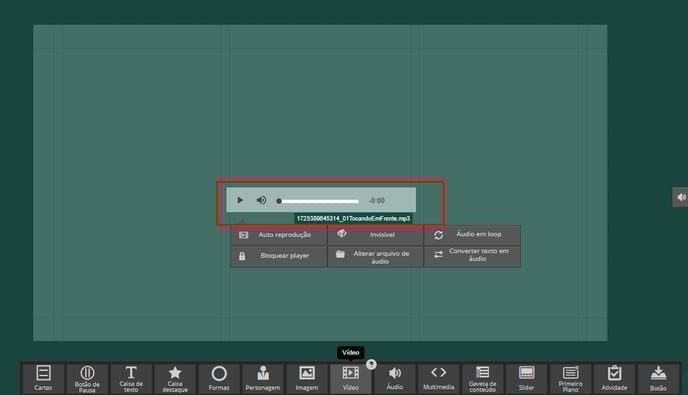Image resolution: width=688 pixels, height=395 pixels.
Task: Mute the audio player volume
Action: pos(261,200)
